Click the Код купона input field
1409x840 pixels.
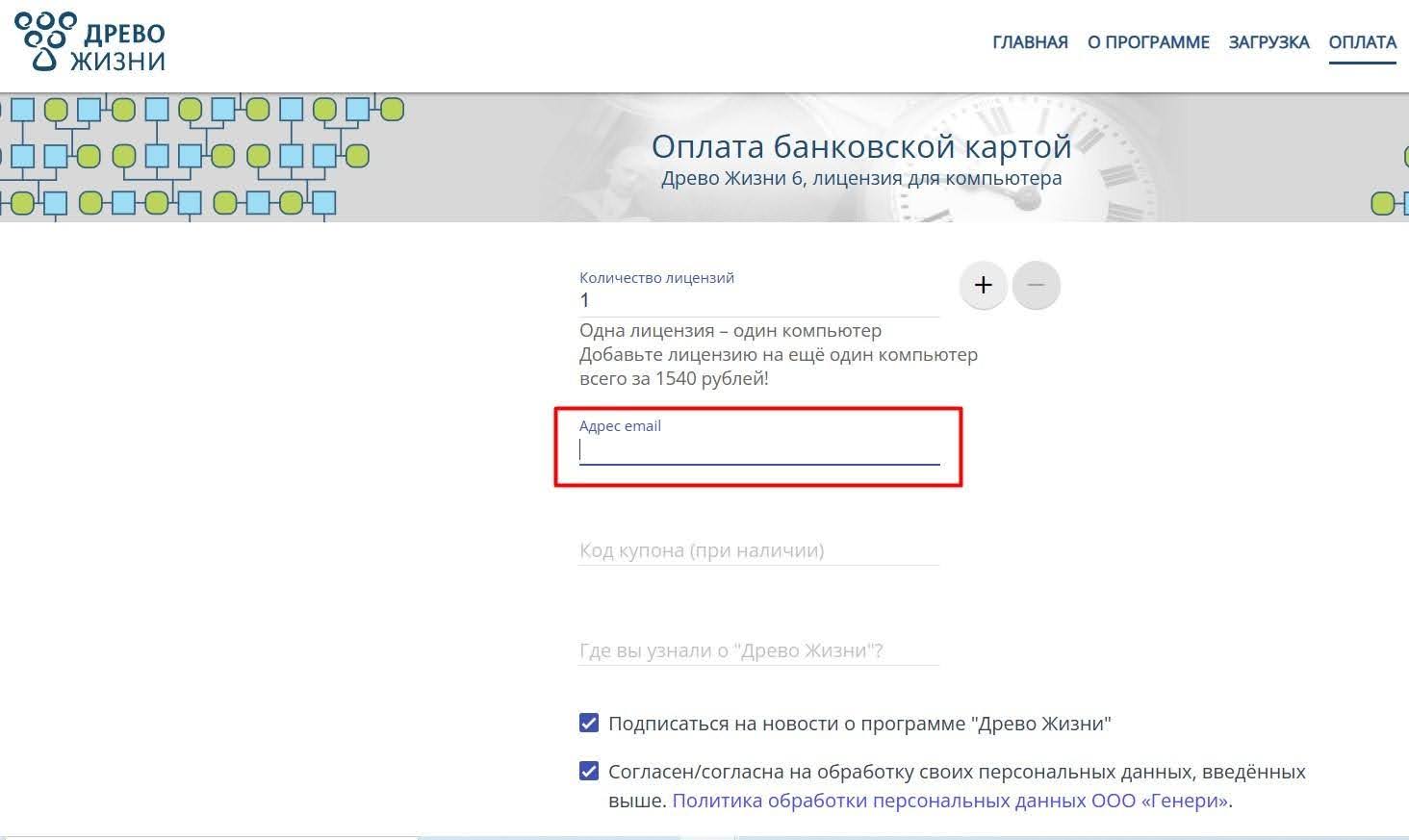759,550
